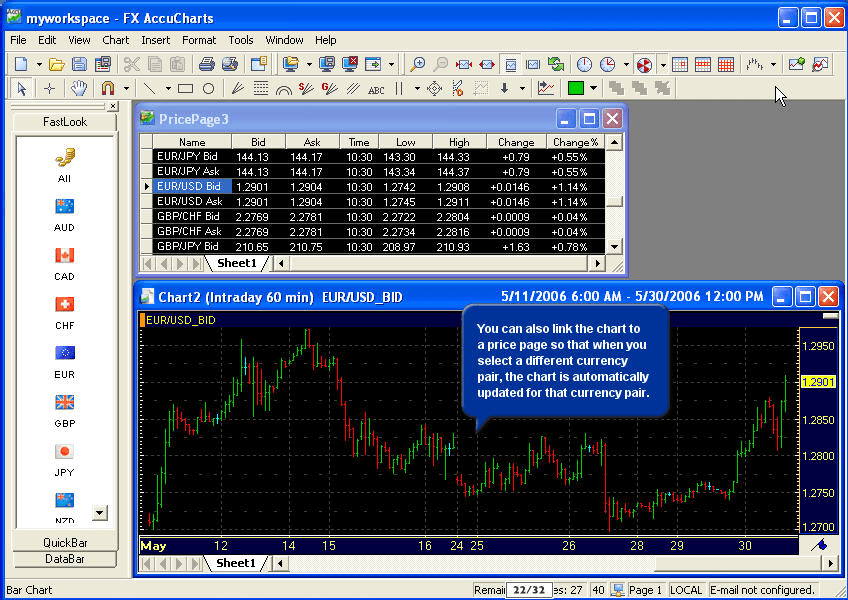Click the Print toolbar icon
The width and height of the screenshot is (848, 600).
206,64
